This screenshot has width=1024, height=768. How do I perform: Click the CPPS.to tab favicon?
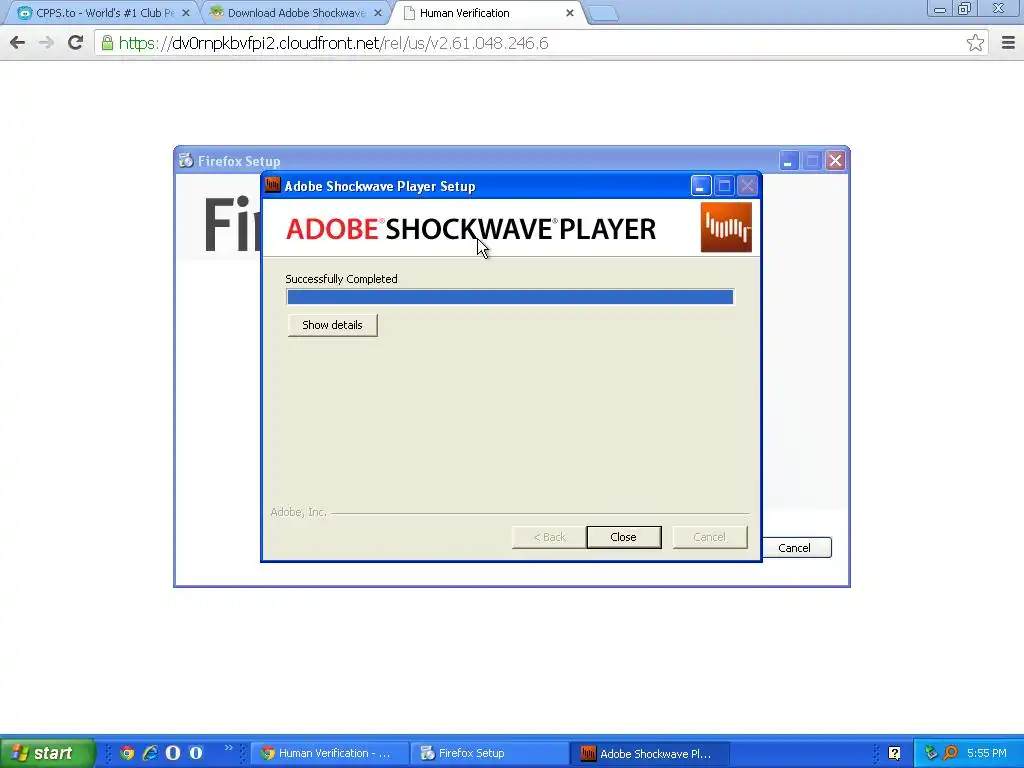pyautogui.click(x=24, y=13)
